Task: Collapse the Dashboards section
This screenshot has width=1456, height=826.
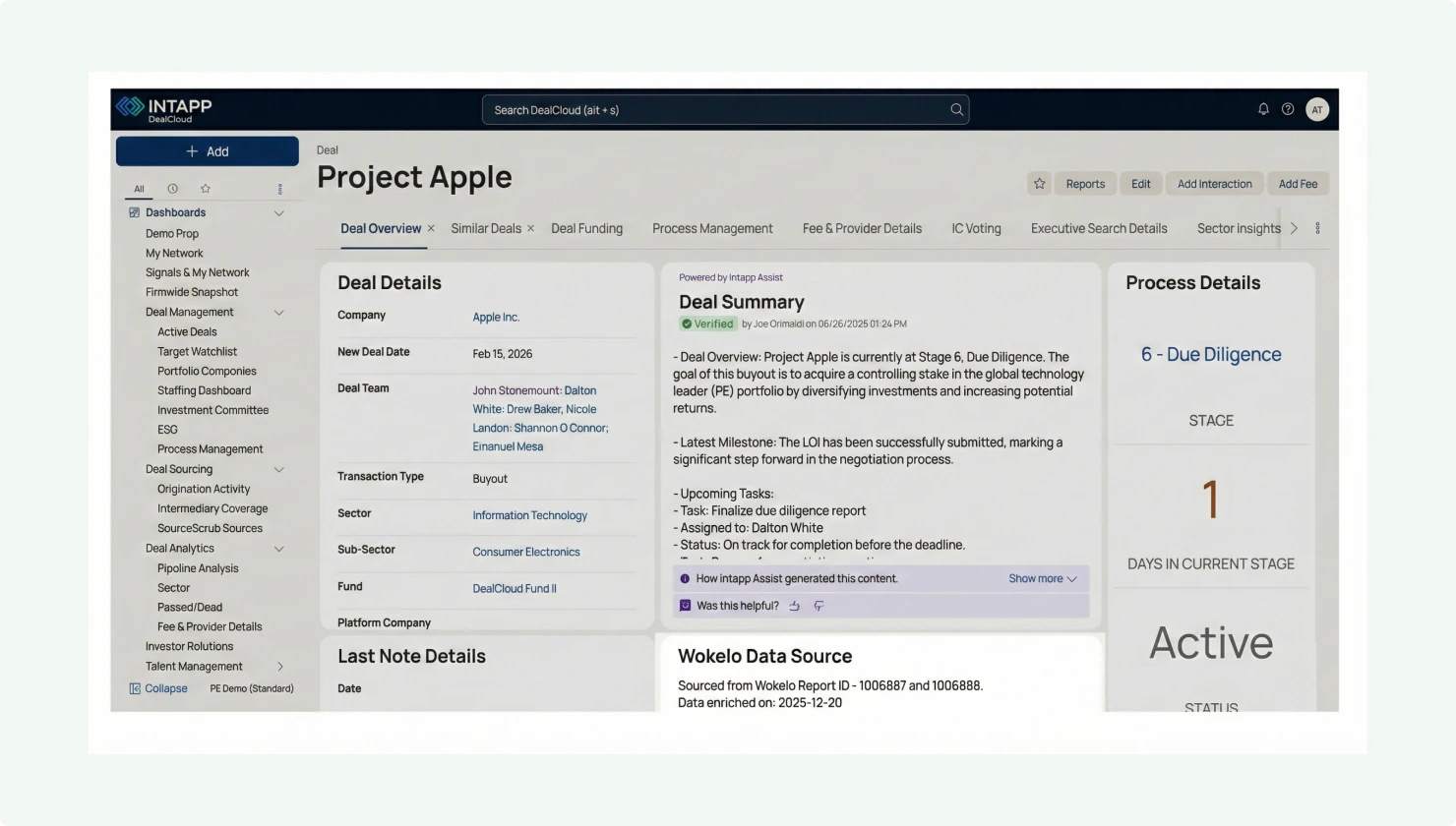Action: point(278,213)
